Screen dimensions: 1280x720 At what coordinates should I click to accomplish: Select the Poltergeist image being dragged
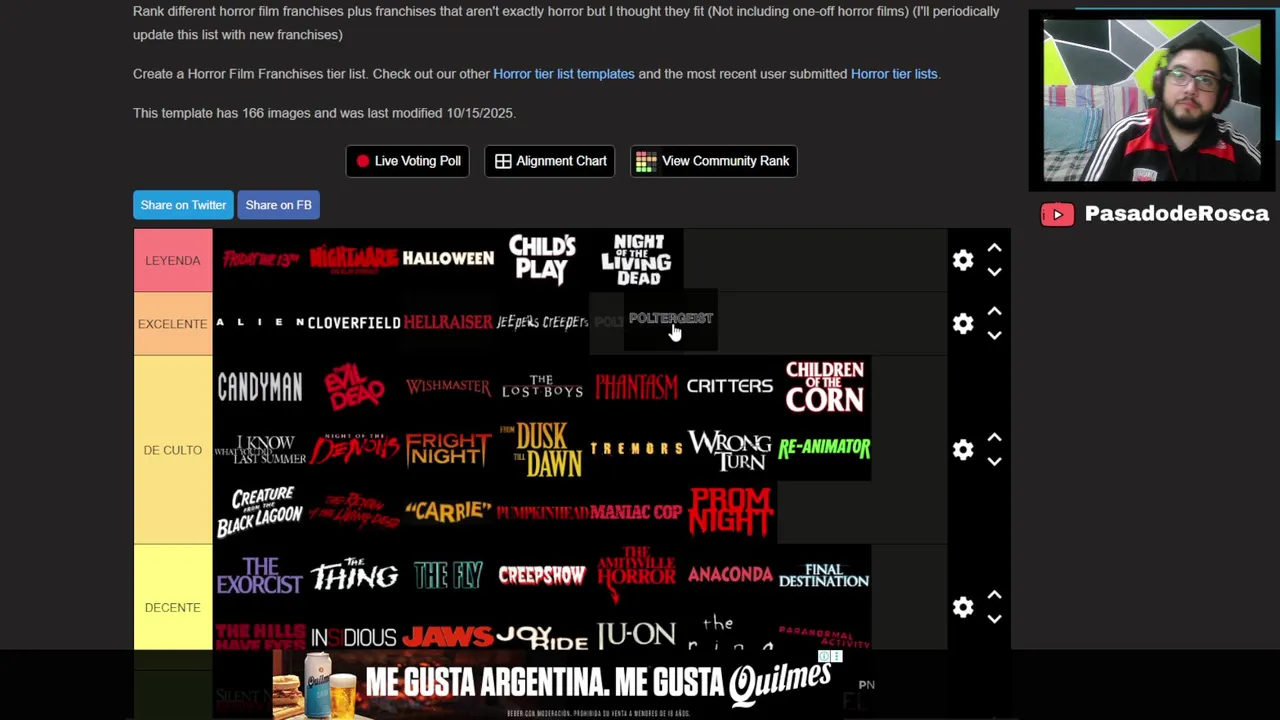pyautogui.click(x=671, y=319)
